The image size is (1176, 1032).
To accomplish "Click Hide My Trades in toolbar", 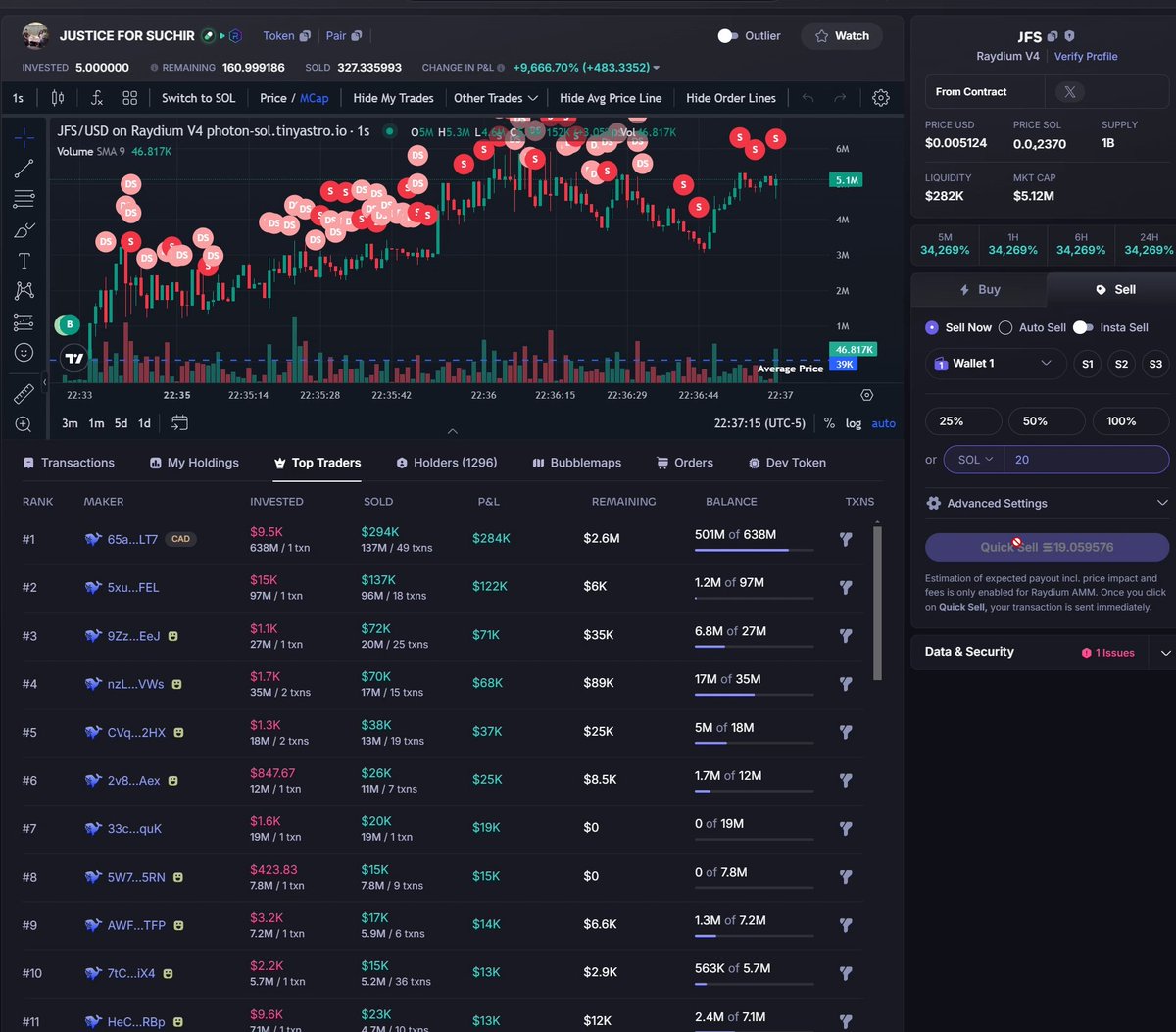I will [393, 98].
